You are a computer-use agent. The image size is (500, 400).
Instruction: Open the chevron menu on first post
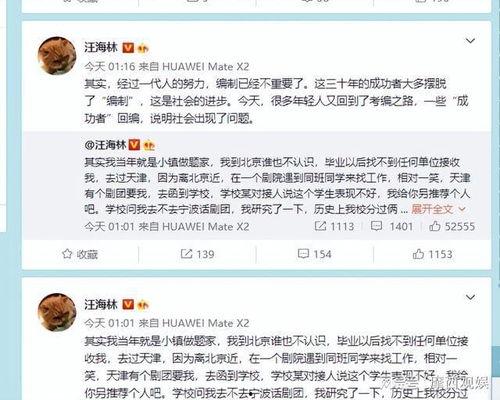(470, 41)
